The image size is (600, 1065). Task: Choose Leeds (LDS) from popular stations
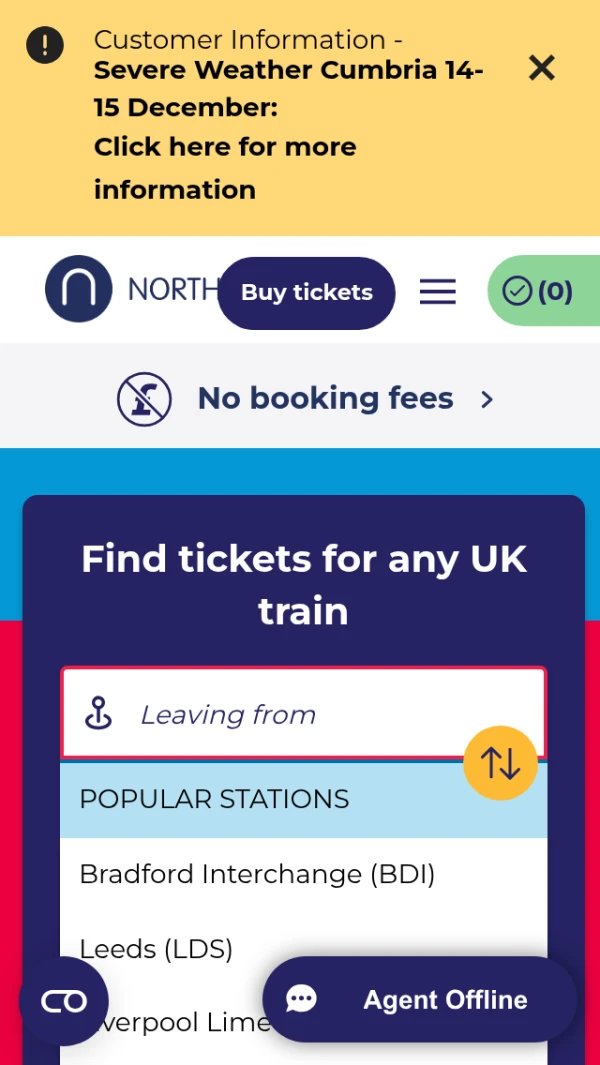click(156, 948)
